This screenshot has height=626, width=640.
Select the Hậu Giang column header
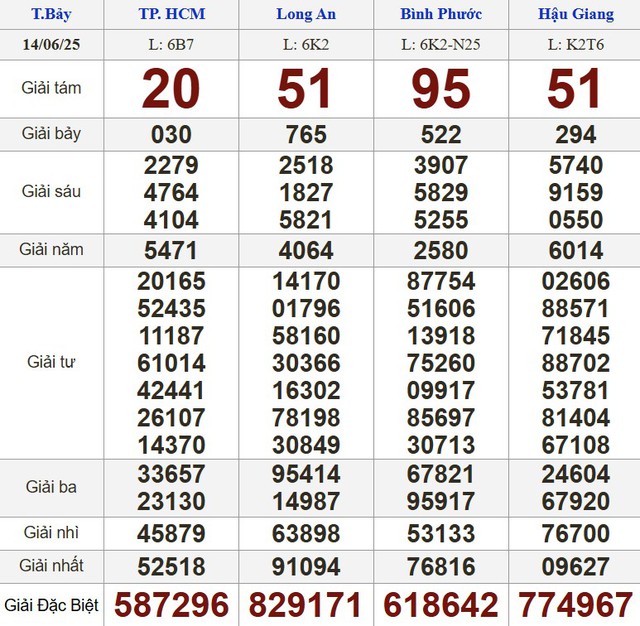point(575,14)
